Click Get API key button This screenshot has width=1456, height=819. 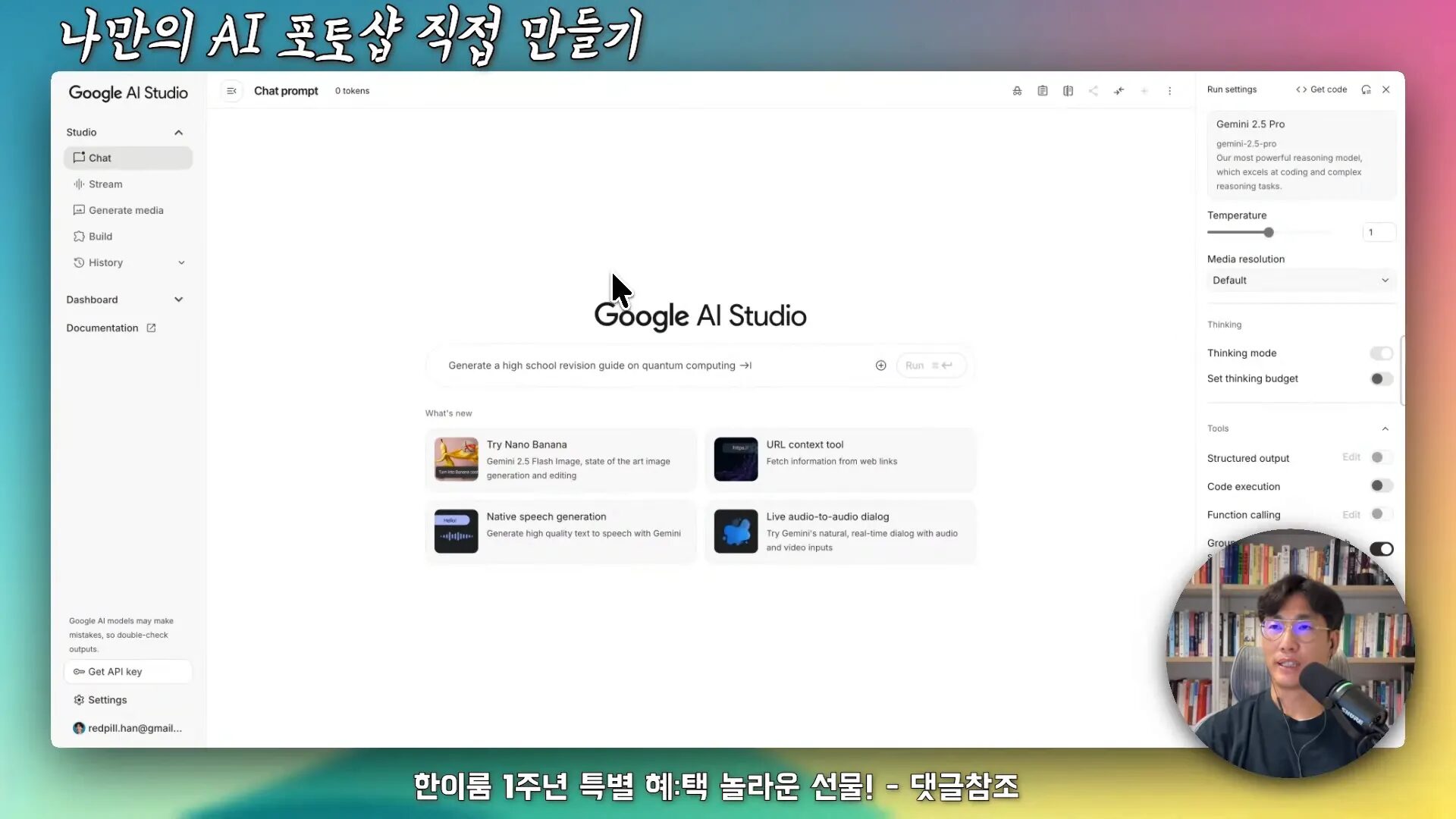tap(128, 672)
